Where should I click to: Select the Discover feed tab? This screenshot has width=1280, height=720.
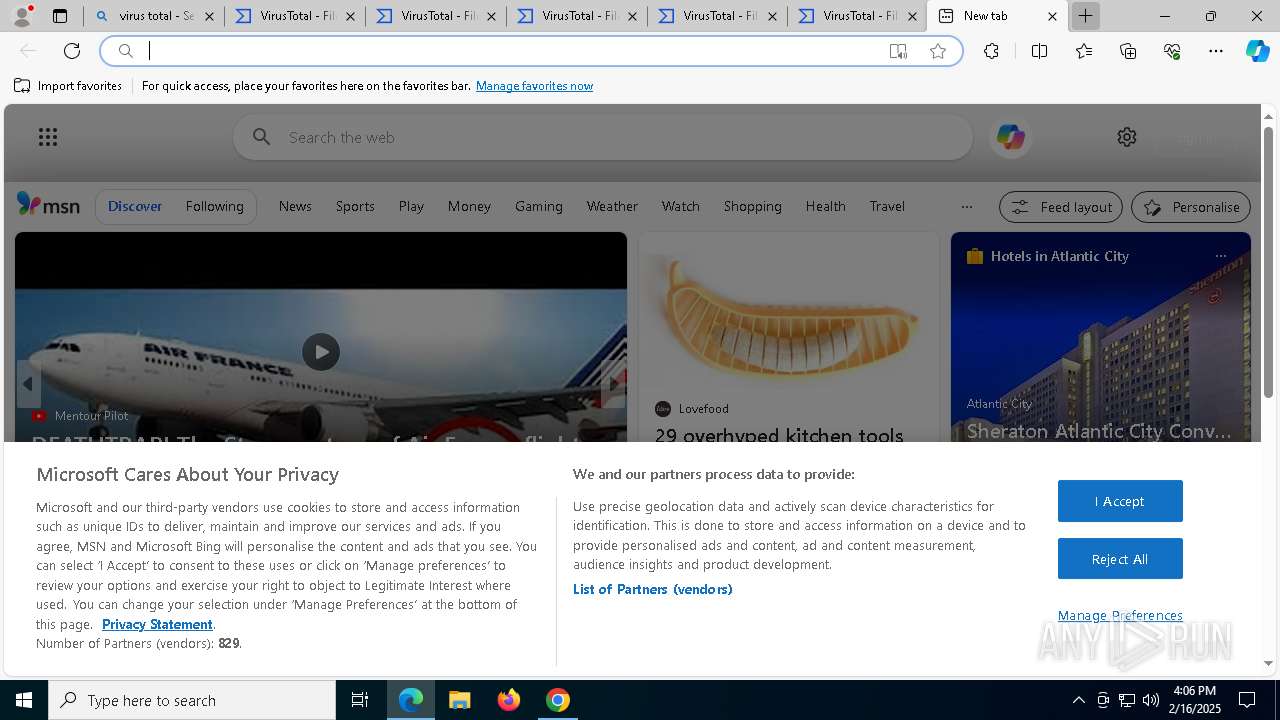(135, 206)
